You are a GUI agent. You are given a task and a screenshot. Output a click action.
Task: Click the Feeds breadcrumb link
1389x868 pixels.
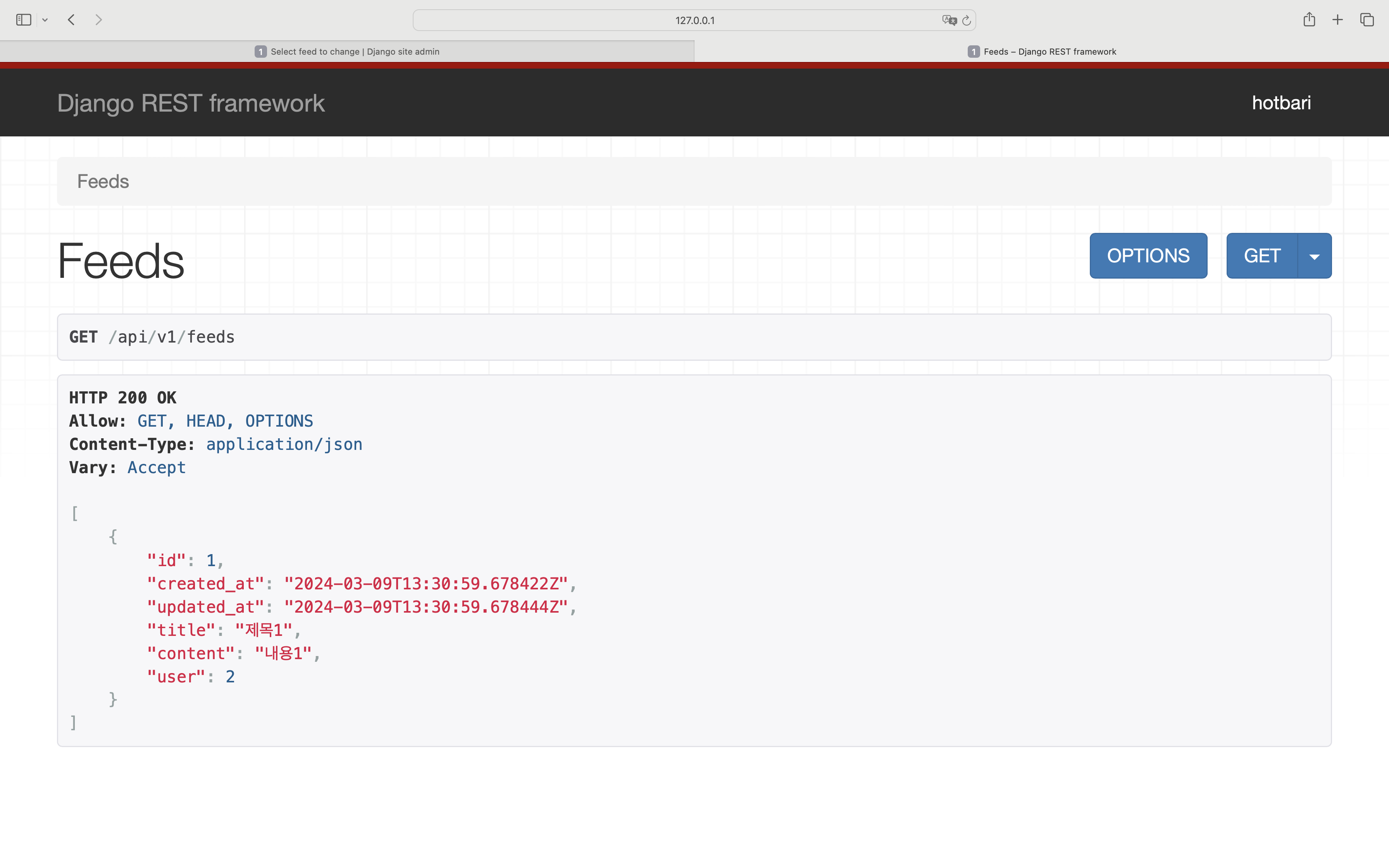click(x=103, y=181)
